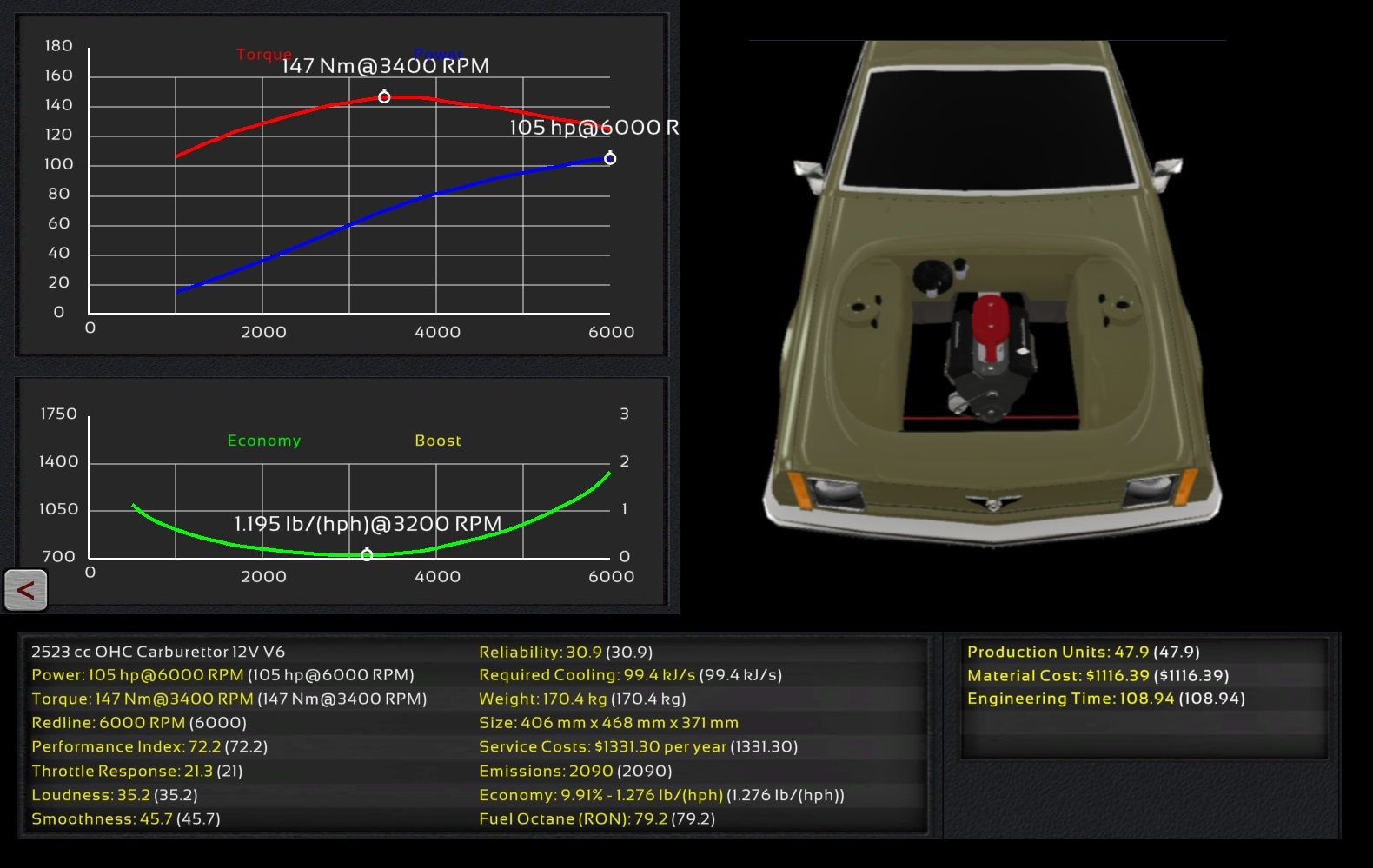1373x868 pixels.
Task: Click the winged hood emblem on the car
Action: click(x=993, y=502)
